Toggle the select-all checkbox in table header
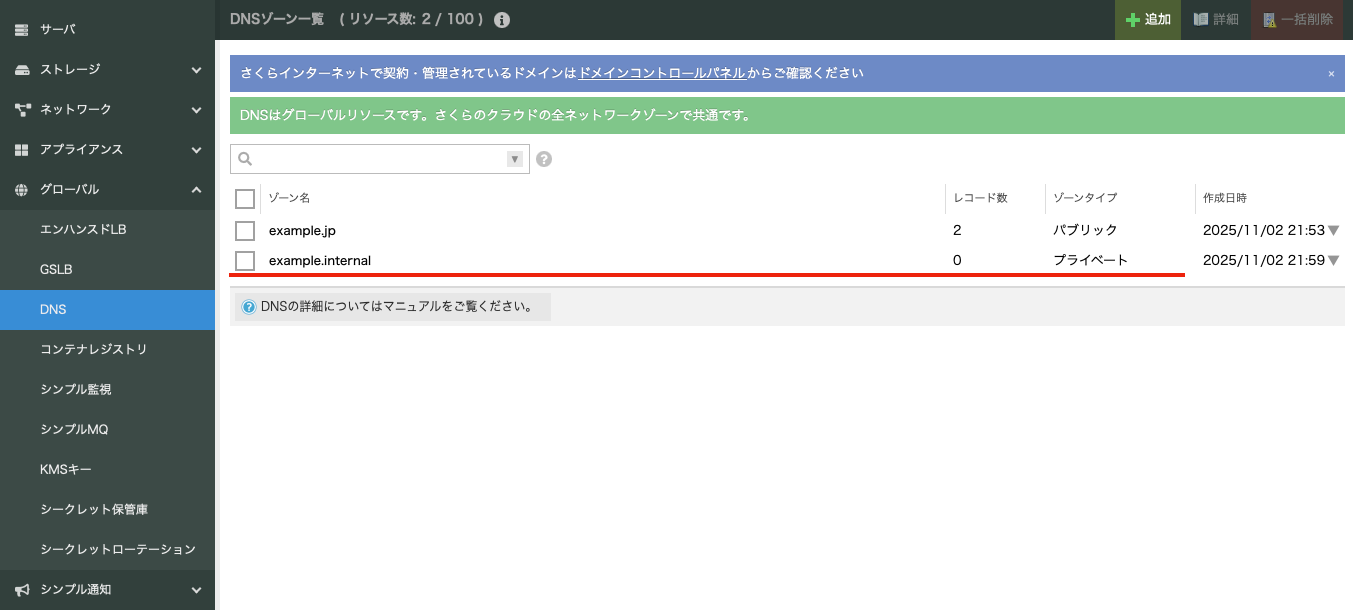The height and width of the screenshot is (610, 1353). coord(245,199)
